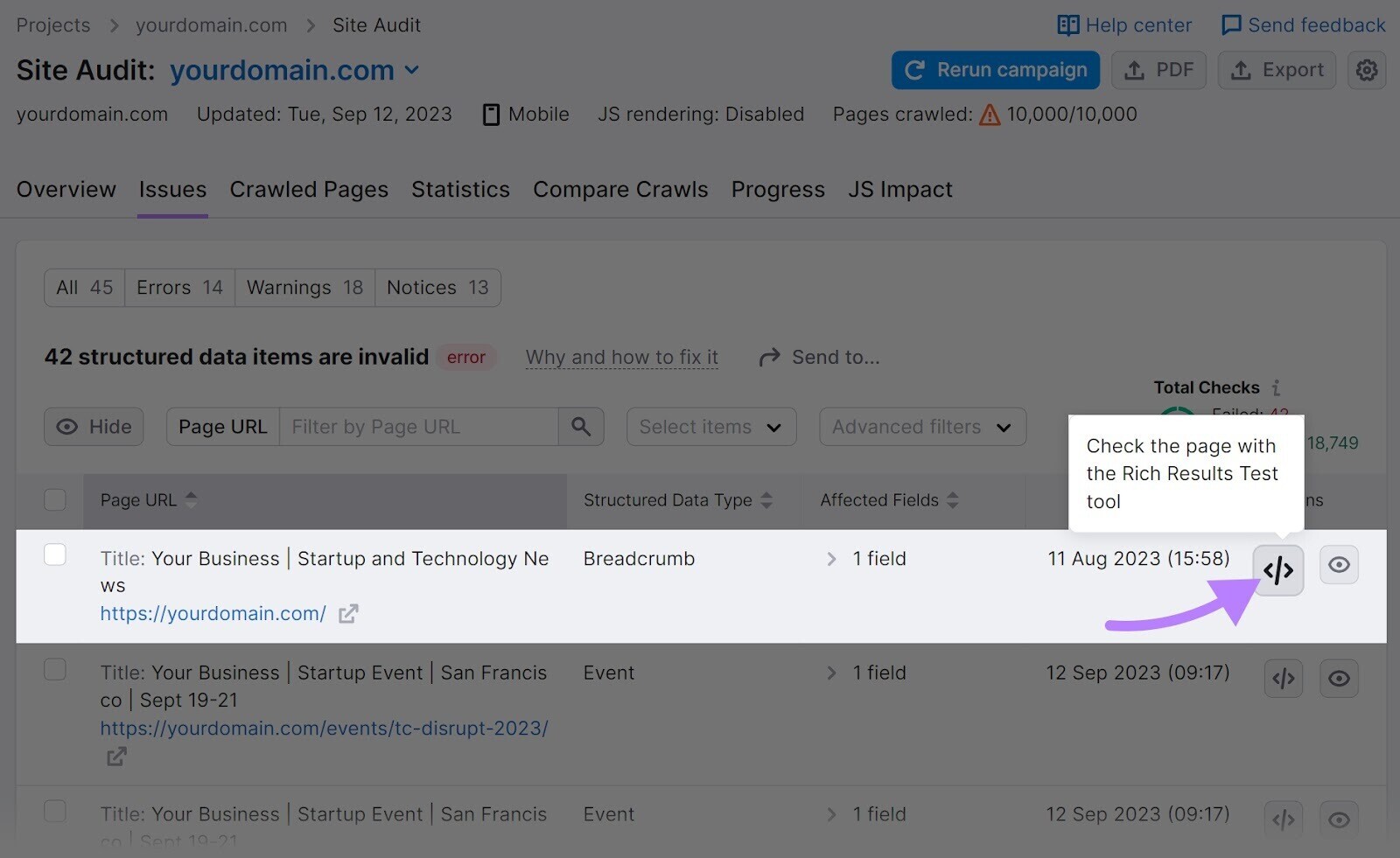Click the Total Checks info icon
Screen dimensions: 1400x858
click(1276, 387)
